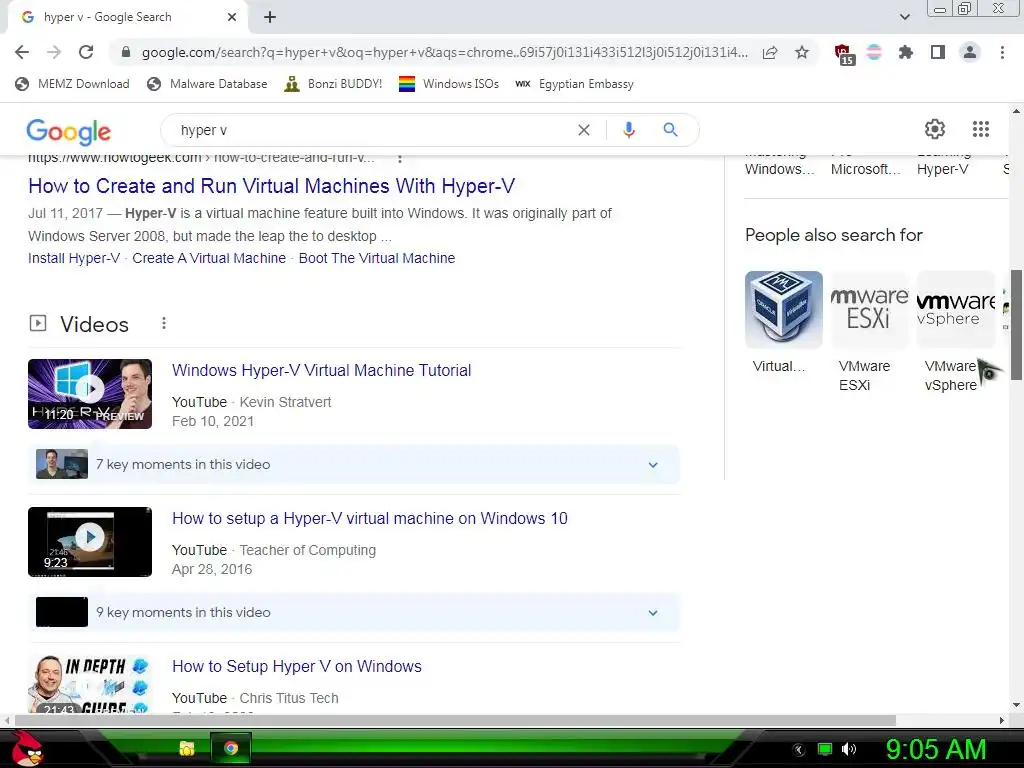Select the VirtualBox logo under People also search for
The width and height of the screenshot is (1024, 768).
(784, 310)
